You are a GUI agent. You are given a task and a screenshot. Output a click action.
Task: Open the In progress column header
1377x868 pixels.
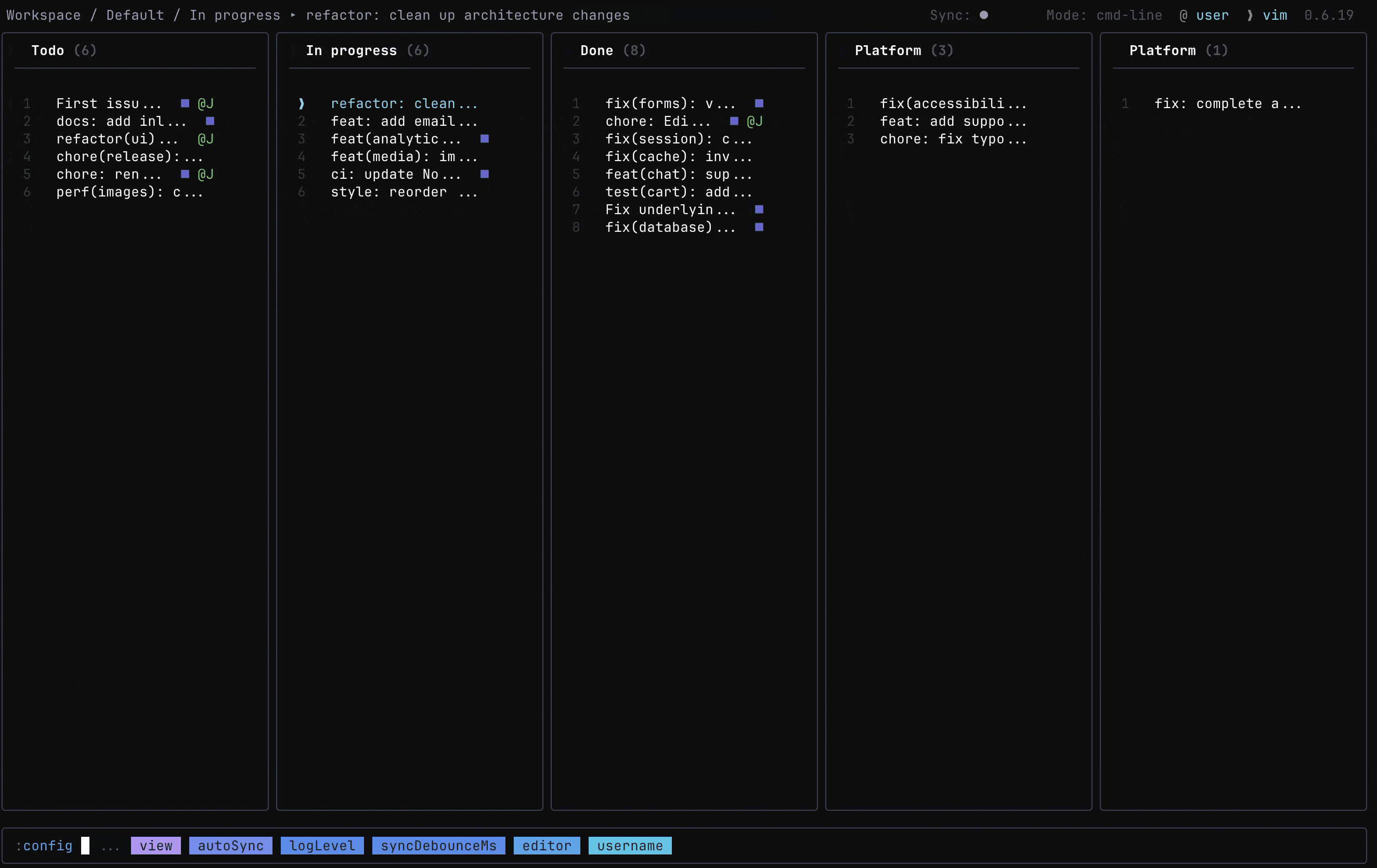click(367, 50)
